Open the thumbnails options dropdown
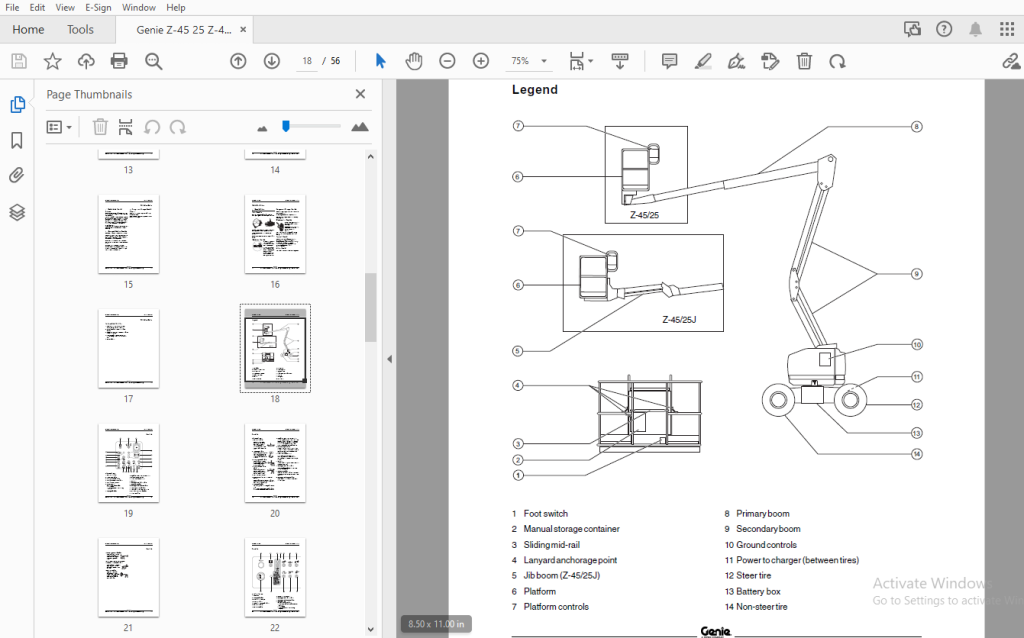Screen dimensions: 1024x638 click(x=59, y=127)
